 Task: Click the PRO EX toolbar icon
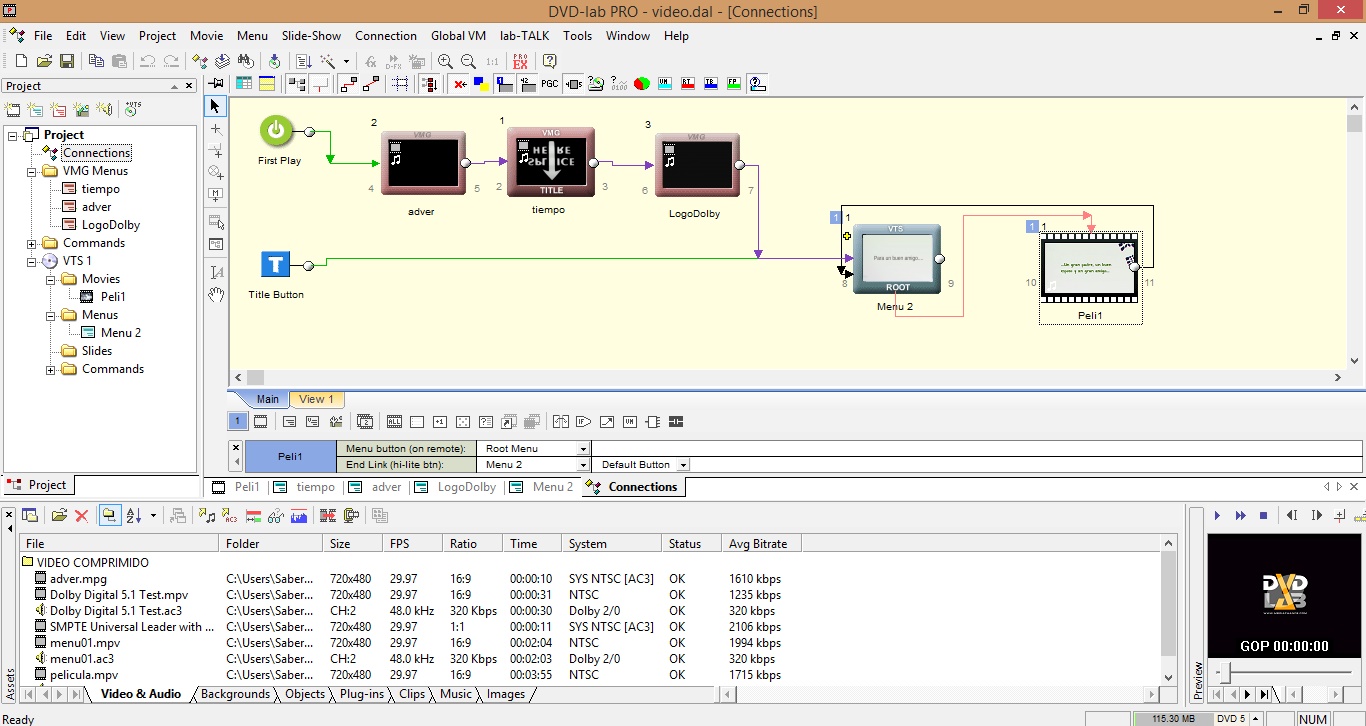click(x=520, y=61)
